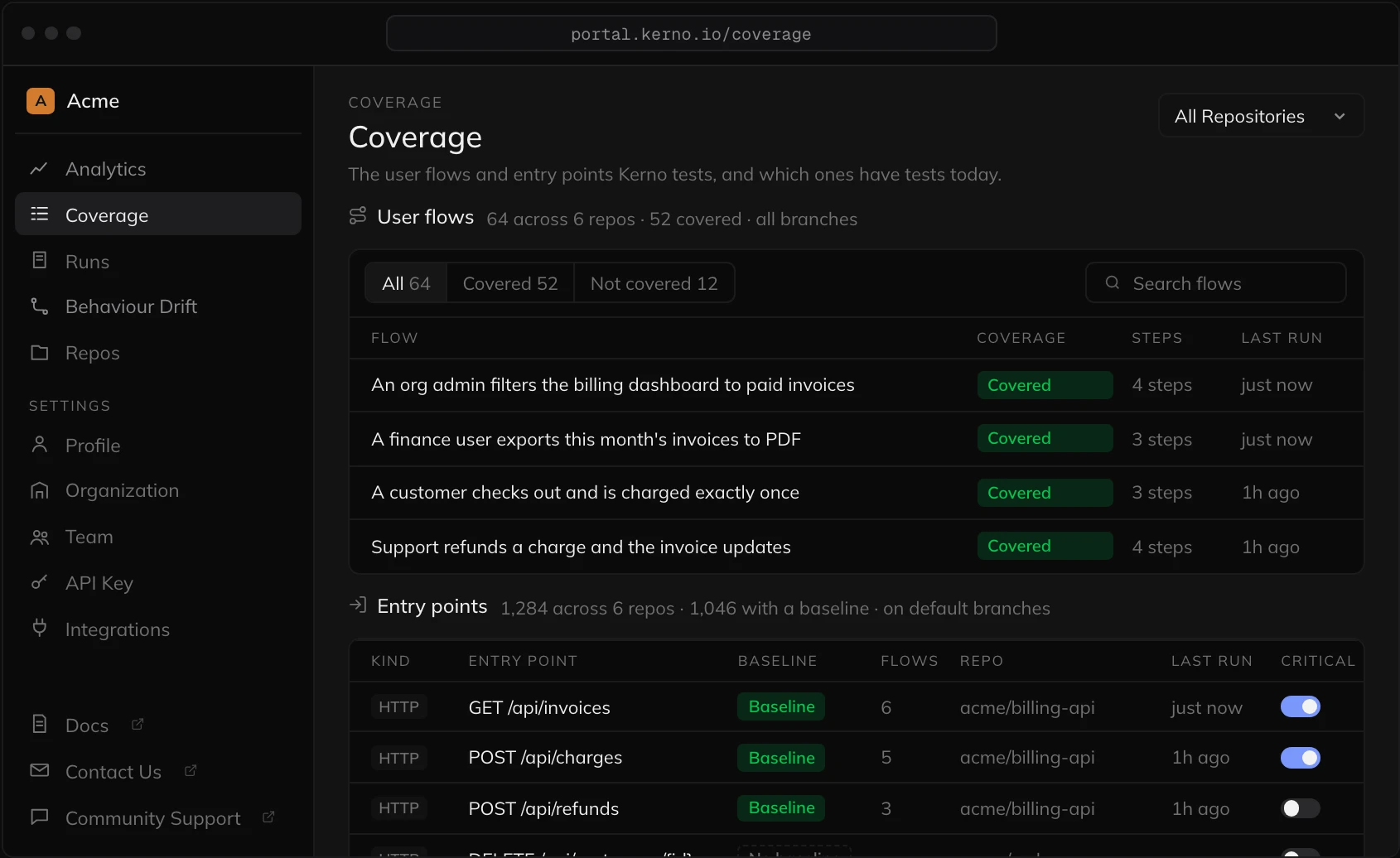The width and height of the screenshot is (1400, 858).
Task: Go to the Integrations settings page
Action: (158, 629)
